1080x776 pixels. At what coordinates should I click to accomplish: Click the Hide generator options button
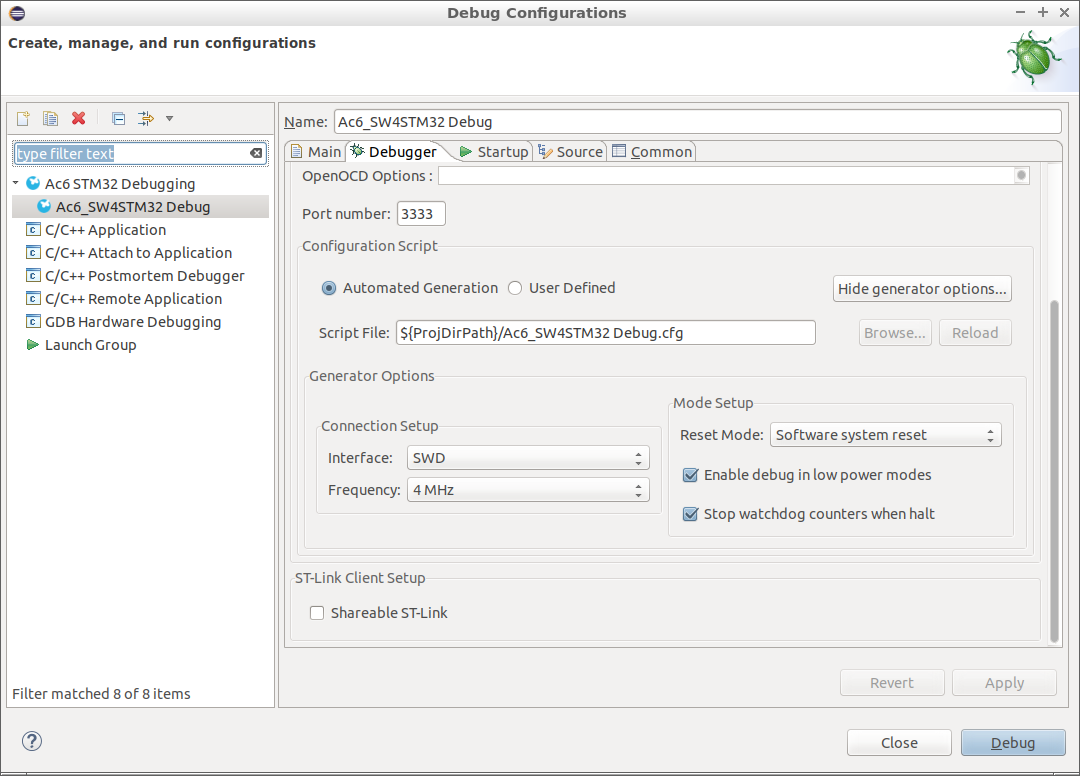922,289
